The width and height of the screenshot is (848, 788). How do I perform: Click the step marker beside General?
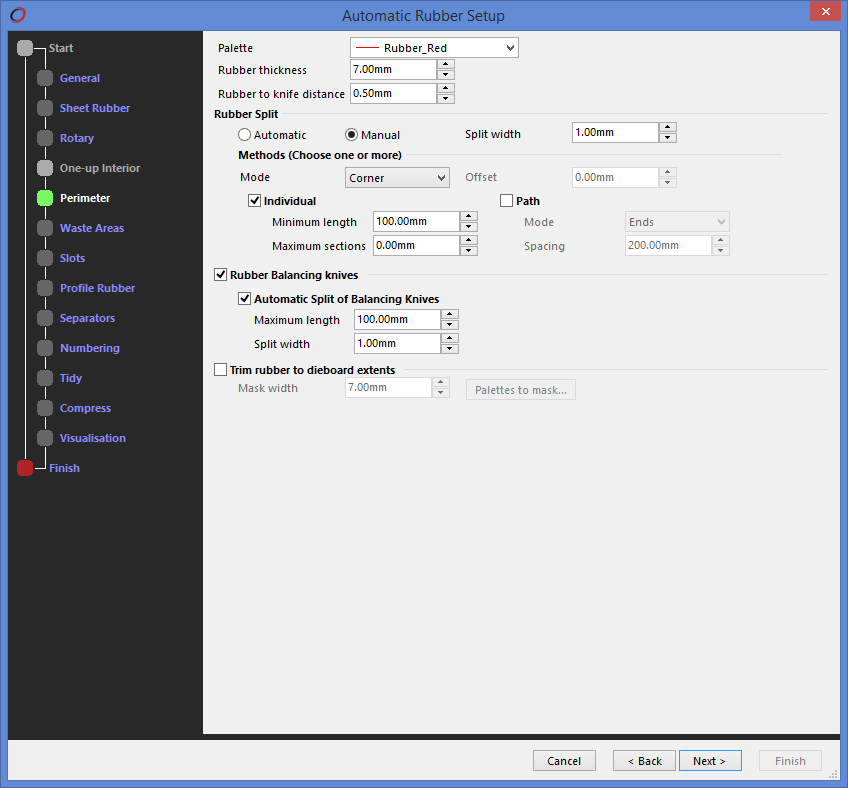click(x=45, y=78)
